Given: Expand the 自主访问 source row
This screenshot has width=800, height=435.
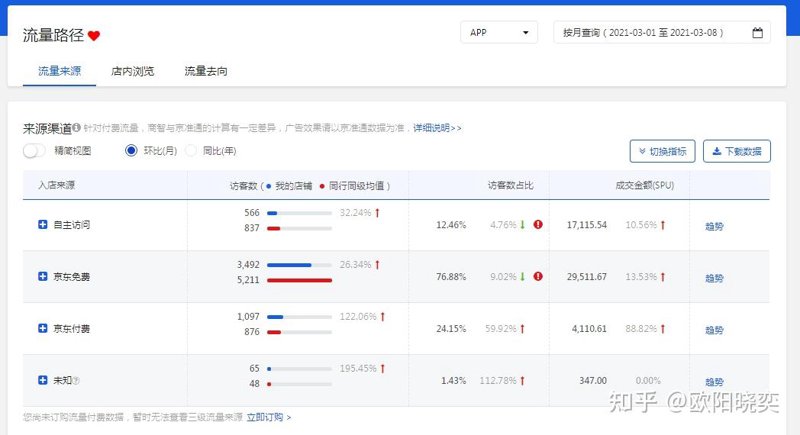Looking at the screenshot, I should pyautogui.click(x=43, y=224).
